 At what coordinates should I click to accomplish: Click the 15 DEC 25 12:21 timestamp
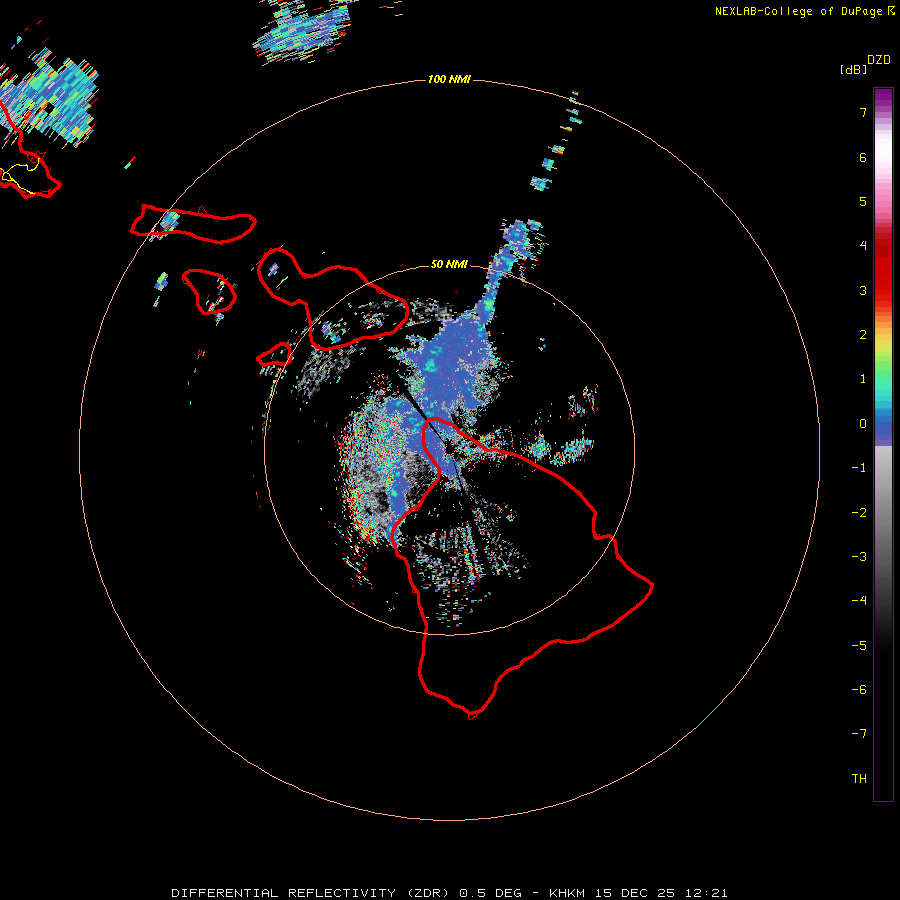[x=661, y=893]
